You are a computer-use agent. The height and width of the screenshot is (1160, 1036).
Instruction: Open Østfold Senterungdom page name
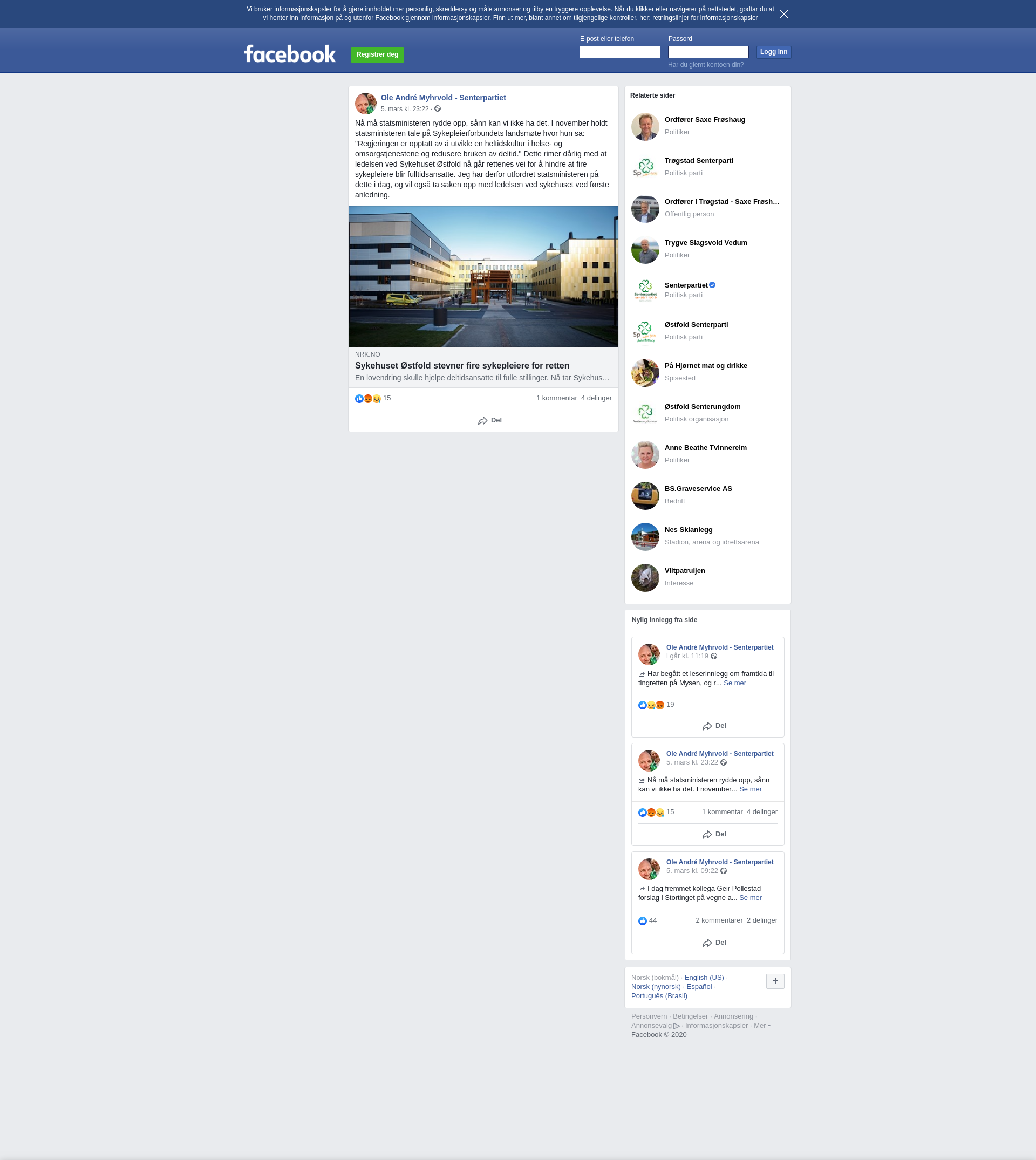click(x=702, y=407)
